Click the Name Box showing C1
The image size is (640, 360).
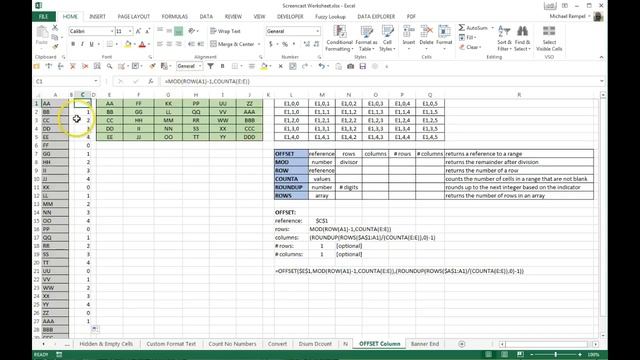(x=67, y=81)
